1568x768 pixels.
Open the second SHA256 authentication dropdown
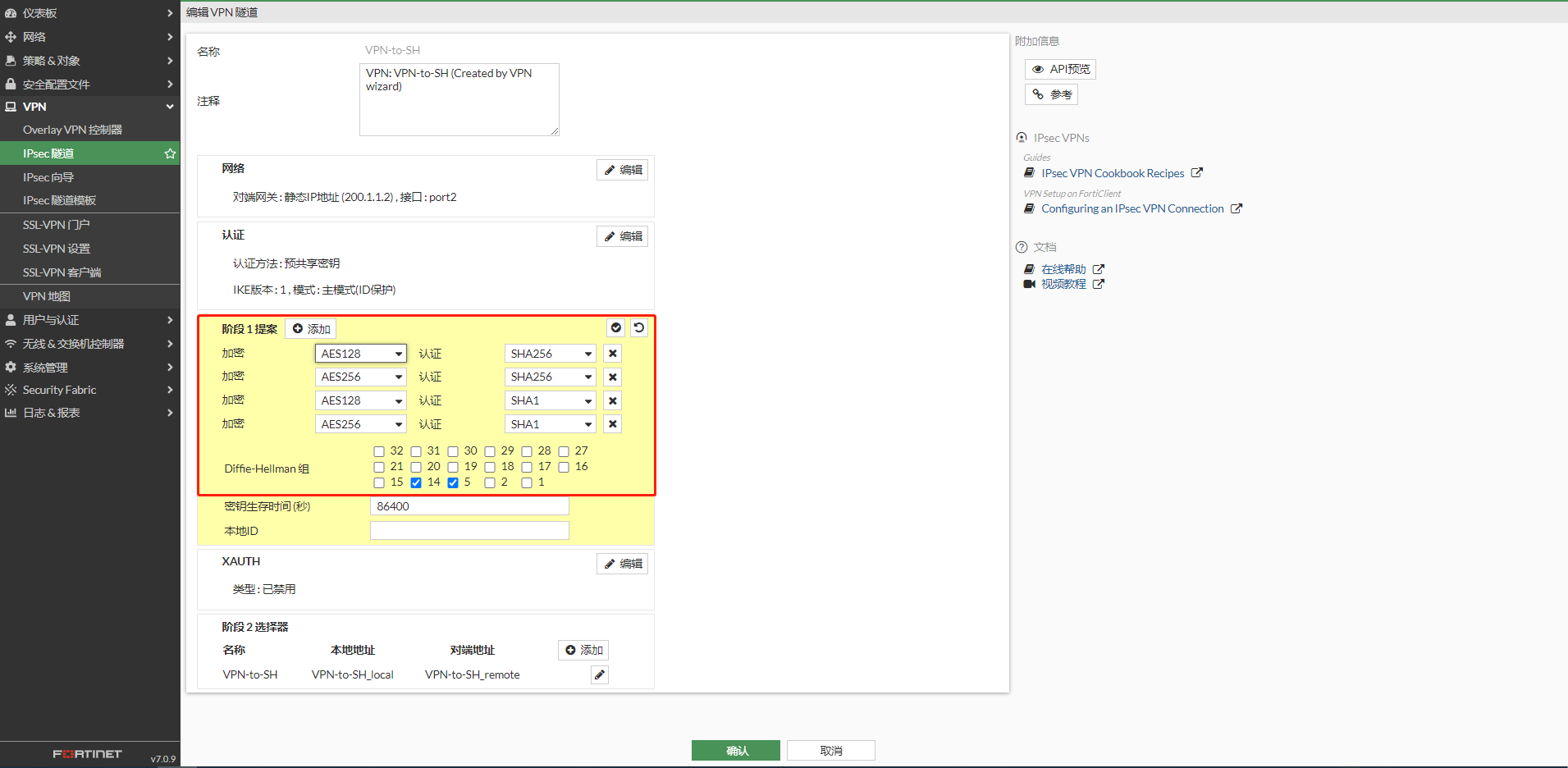click(x=550, y=377)
